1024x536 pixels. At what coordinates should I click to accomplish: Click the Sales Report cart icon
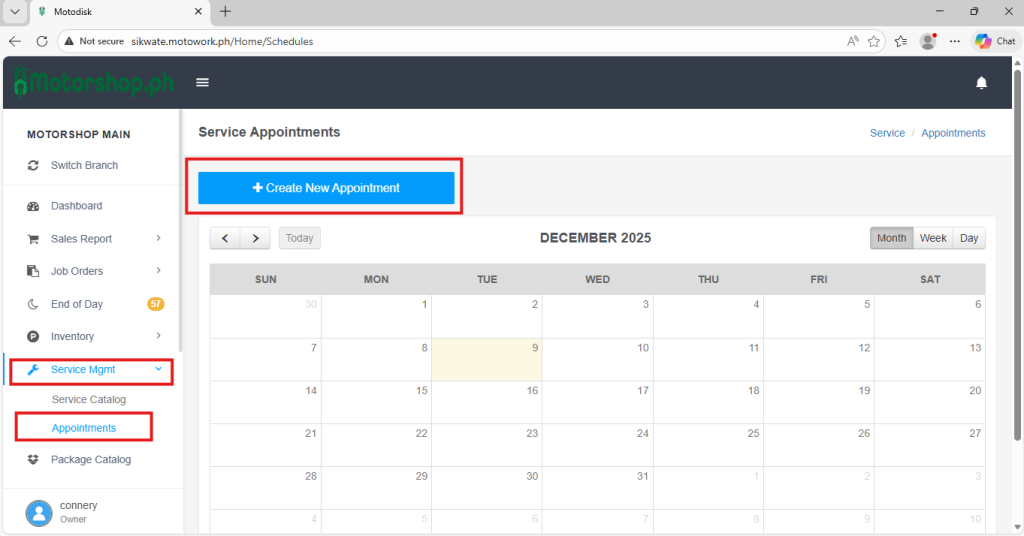point(33,239)
